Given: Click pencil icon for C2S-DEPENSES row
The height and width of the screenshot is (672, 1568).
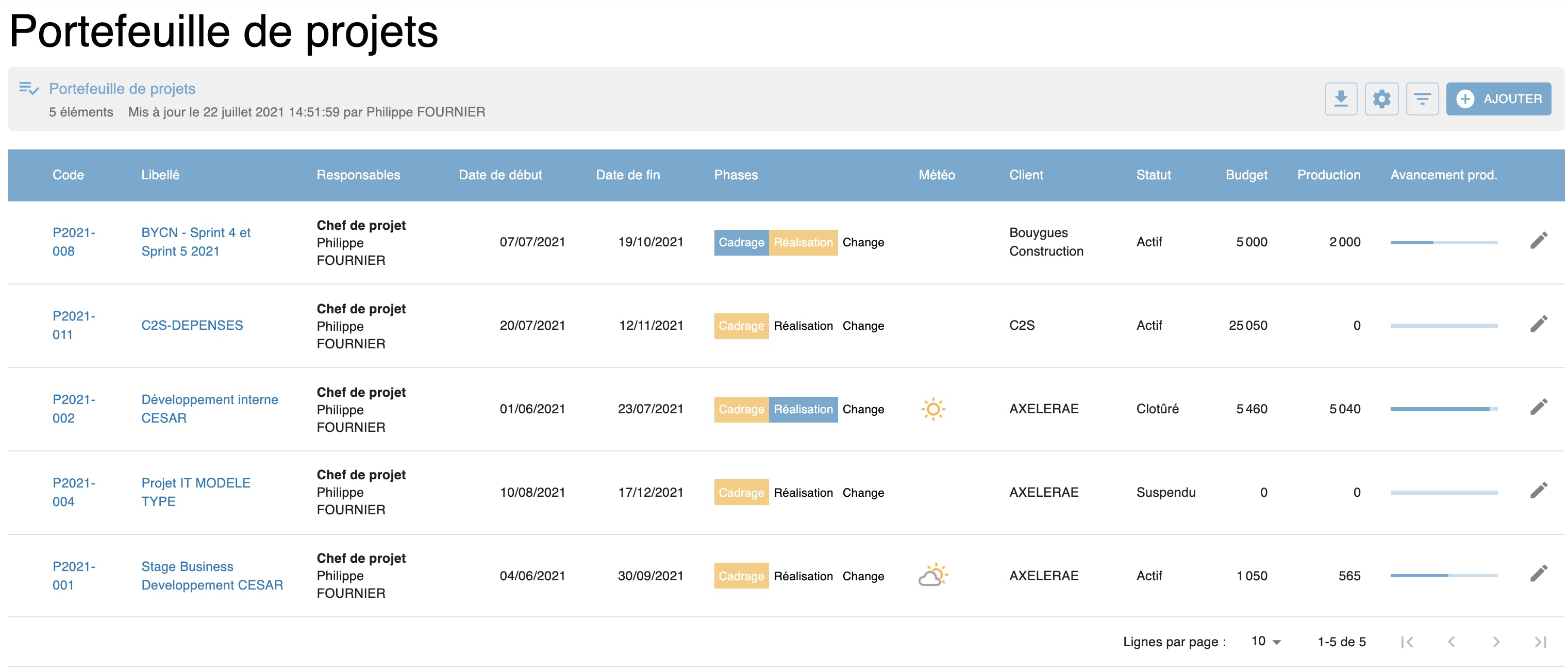Looking at the screenshot, I should pos(1538,325).
